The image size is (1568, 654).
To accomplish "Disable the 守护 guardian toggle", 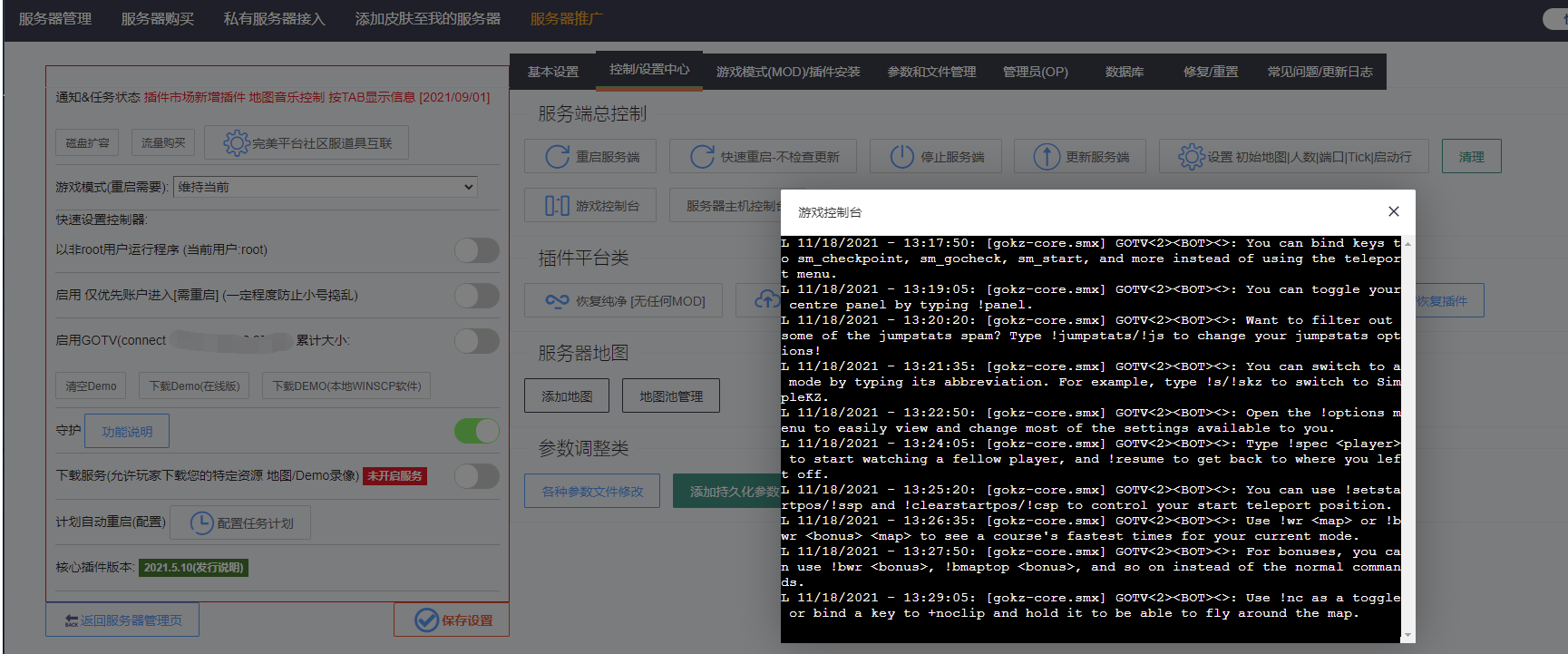I will click(x=476, y=431).
